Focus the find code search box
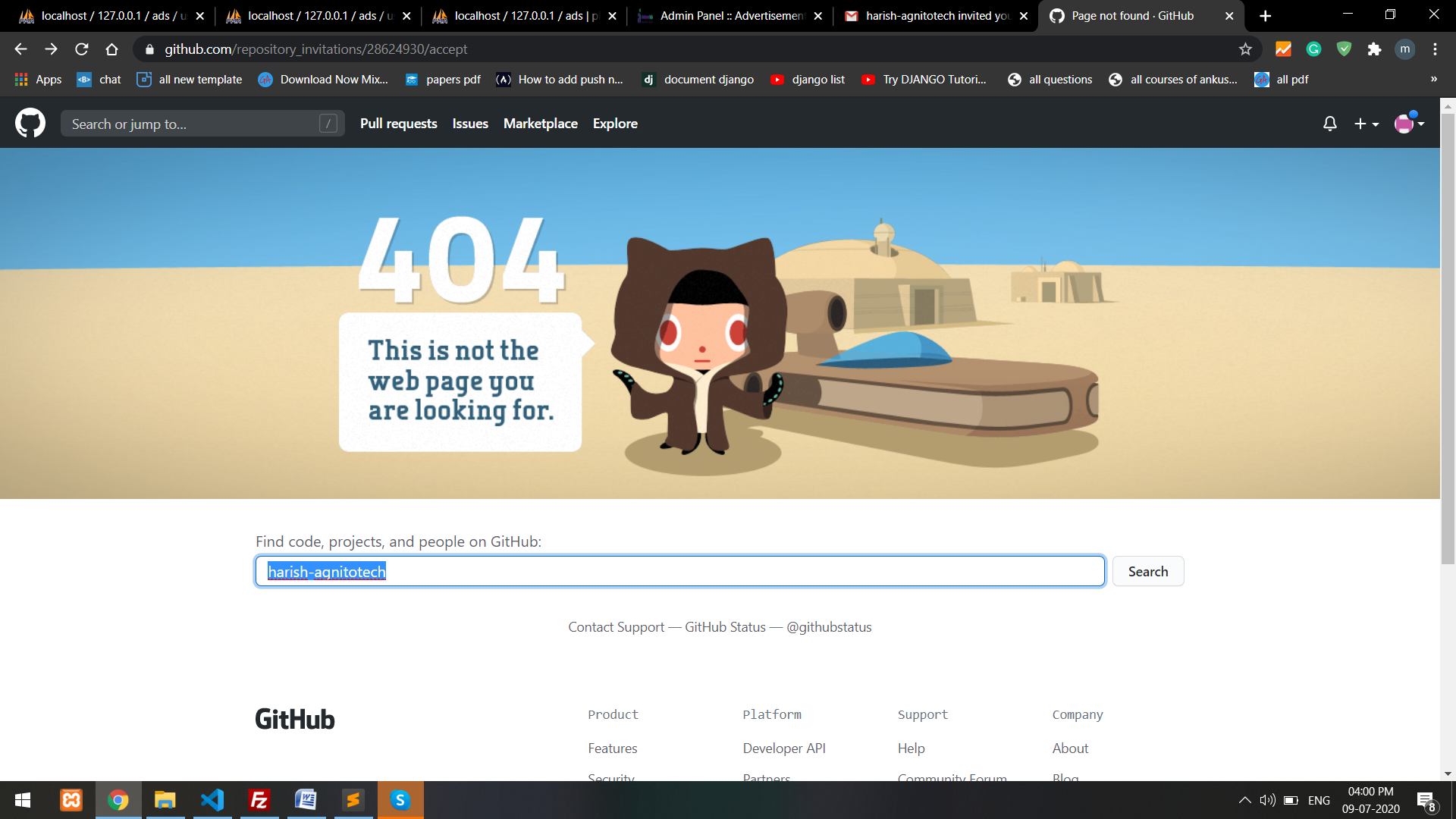The image size is (1456, 819). [679, 571]
